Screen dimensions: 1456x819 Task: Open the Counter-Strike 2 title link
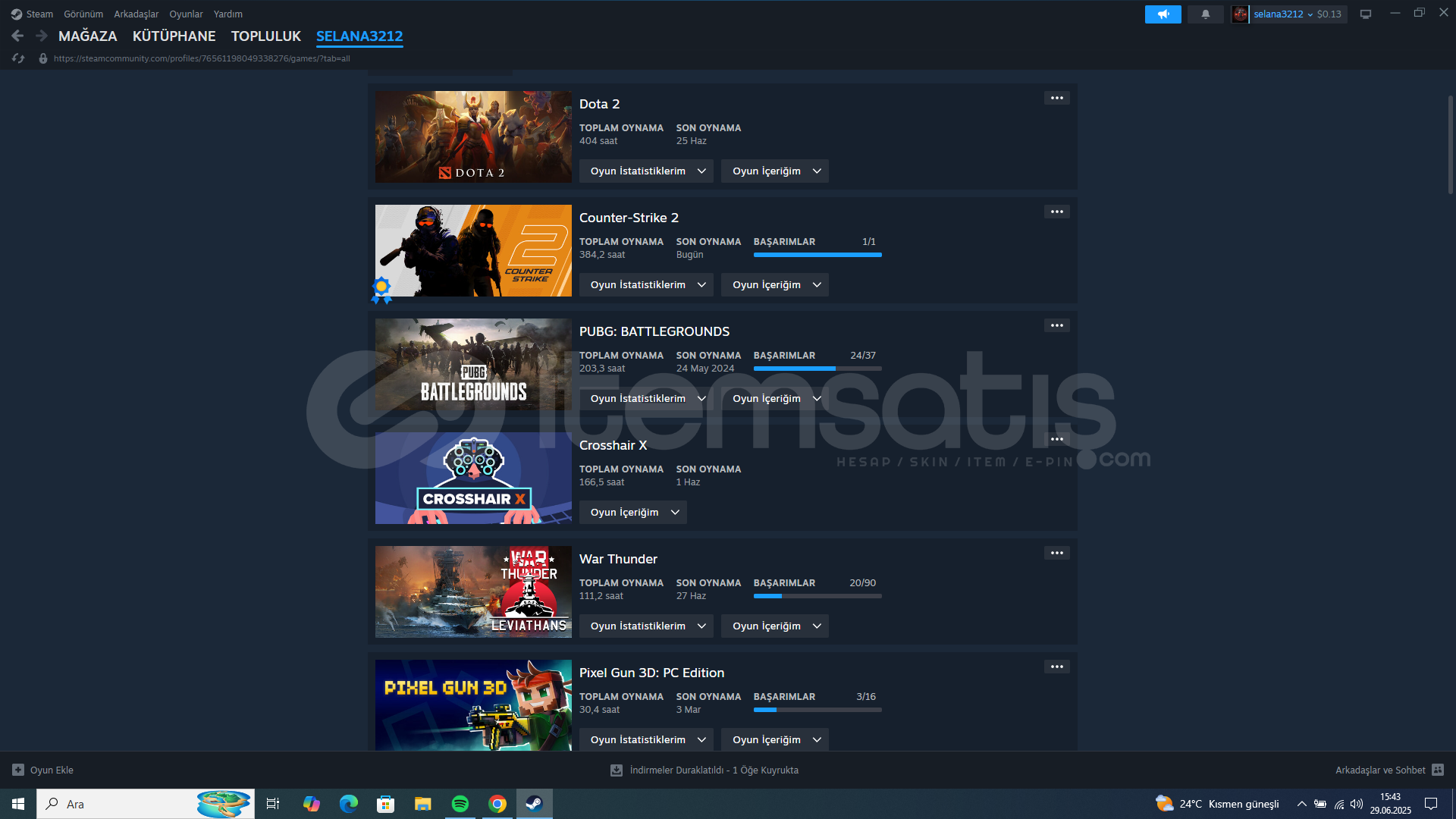tap(629, 218)
